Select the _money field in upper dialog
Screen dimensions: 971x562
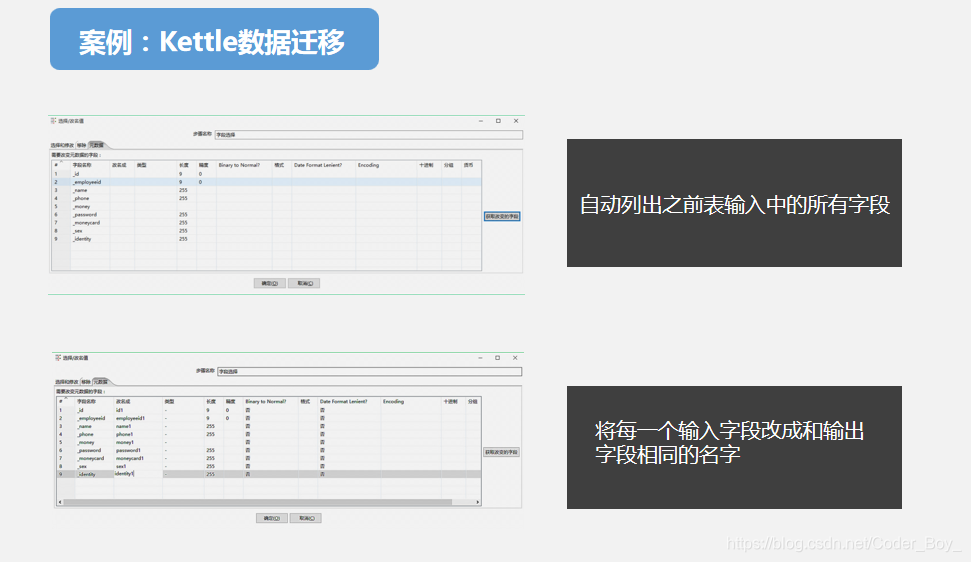point(81,206)
